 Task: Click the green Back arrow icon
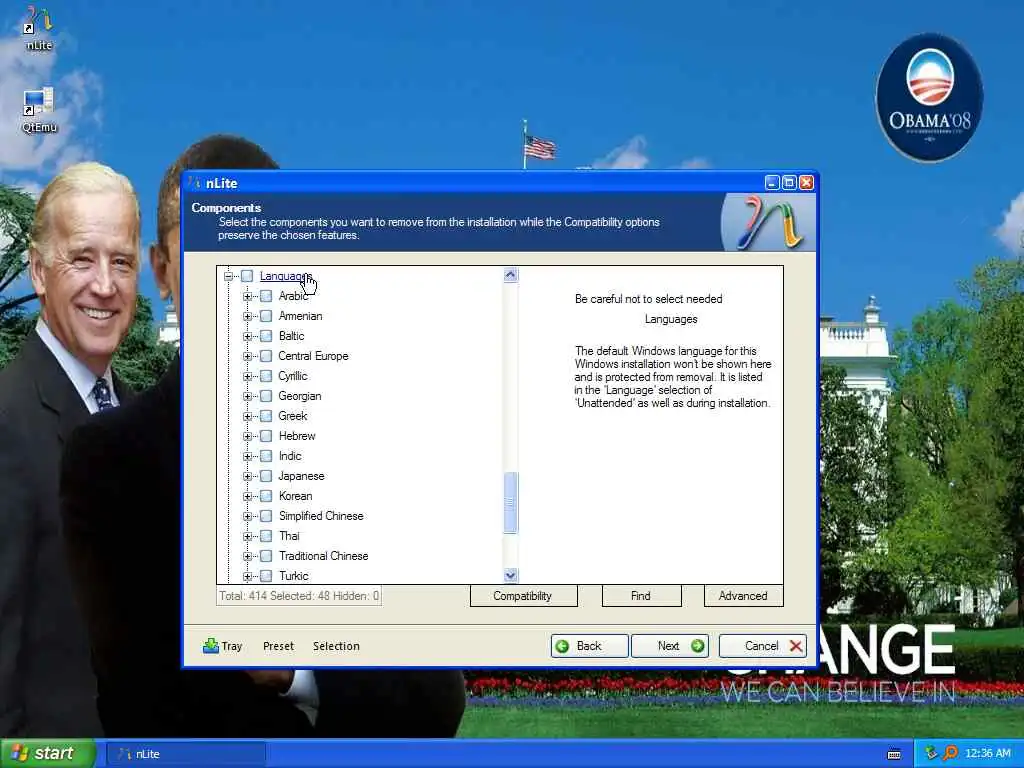click(562, 646)
